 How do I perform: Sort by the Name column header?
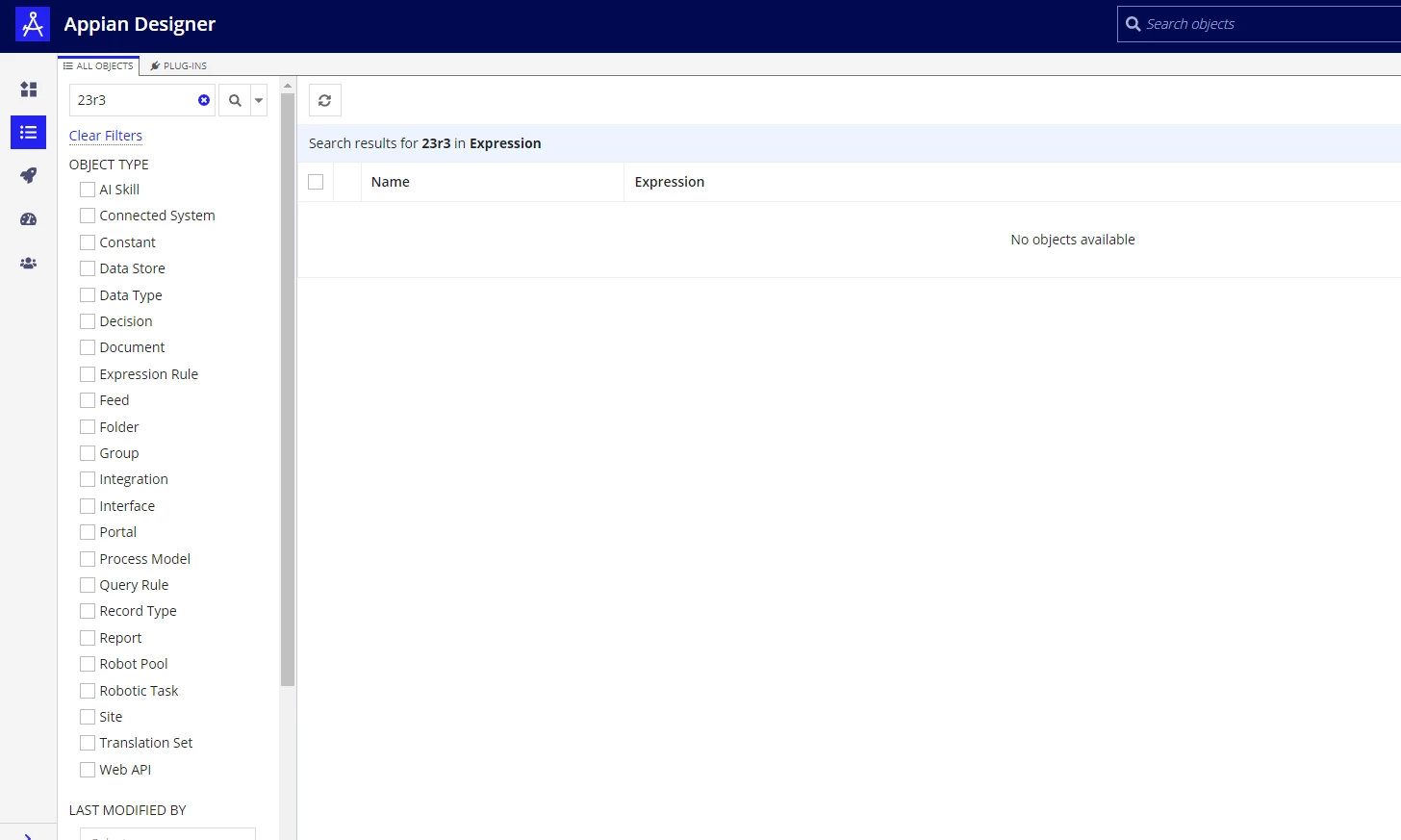coord(391,182)
